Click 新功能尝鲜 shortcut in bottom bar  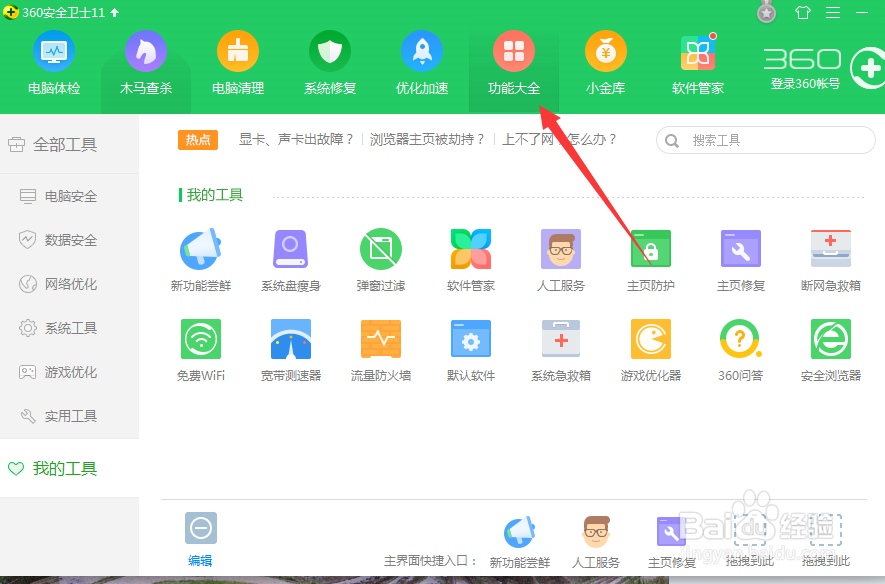[519, 542]
